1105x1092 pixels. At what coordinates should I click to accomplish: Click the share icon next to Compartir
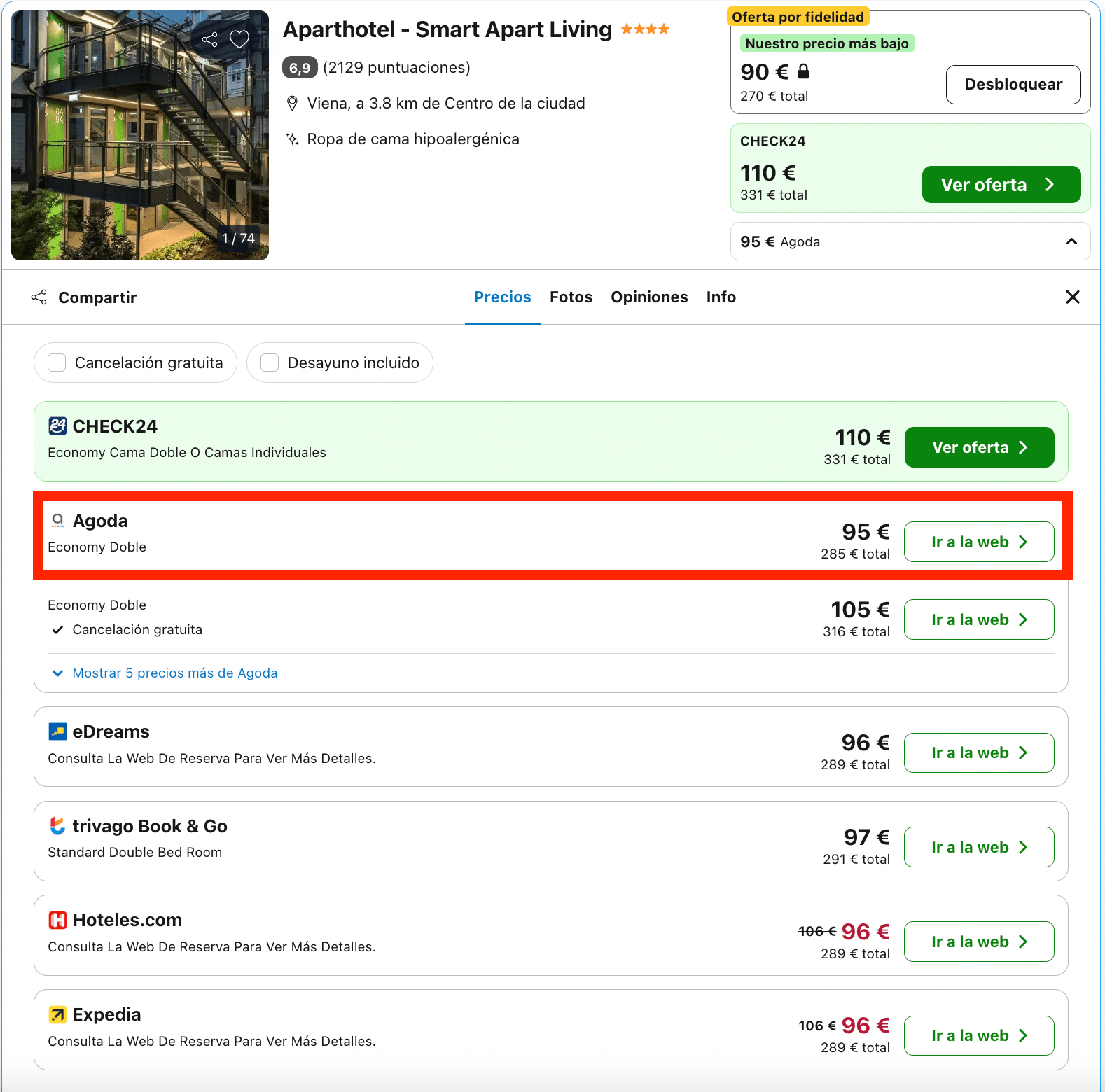pos(39,297)
